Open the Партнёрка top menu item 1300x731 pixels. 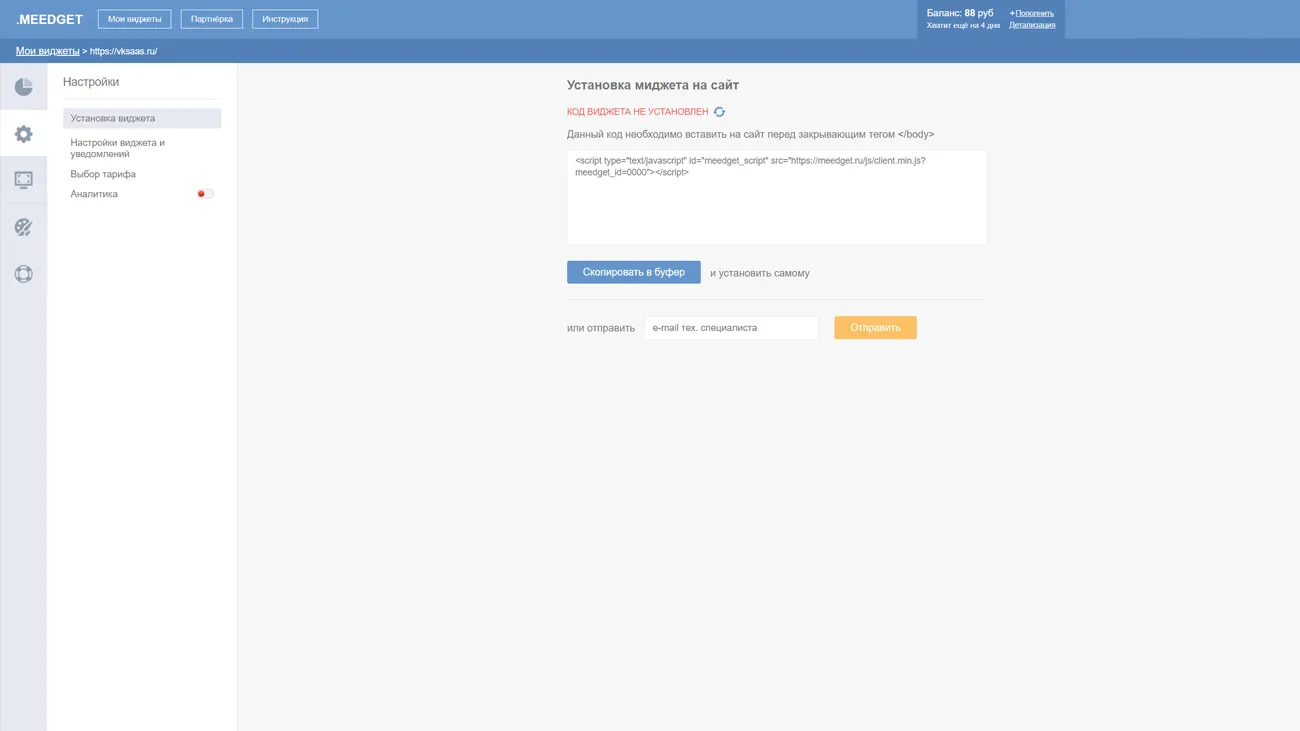(x=212, y=19)
